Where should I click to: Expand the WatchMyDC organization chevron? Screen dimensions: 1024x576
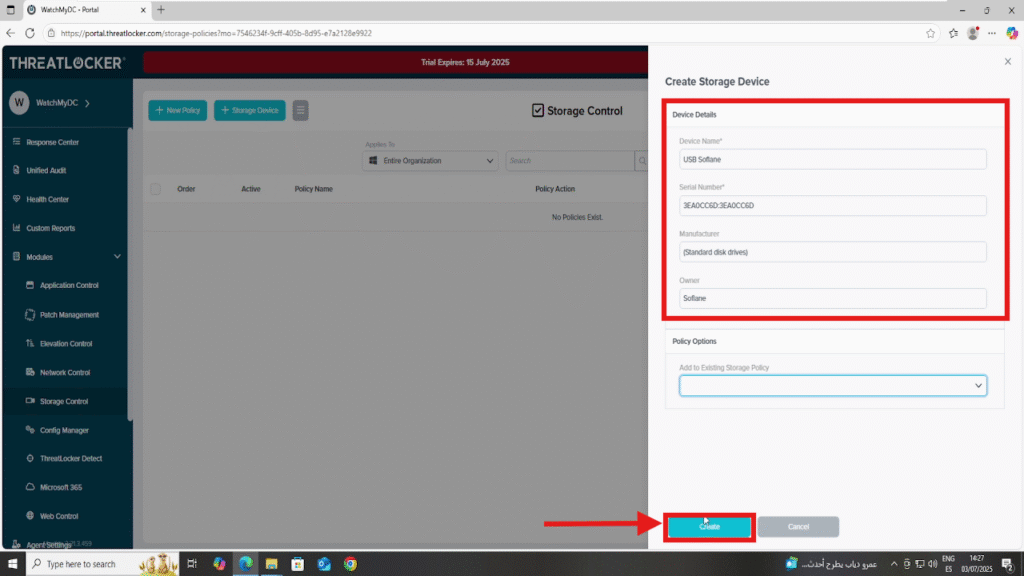88,103
